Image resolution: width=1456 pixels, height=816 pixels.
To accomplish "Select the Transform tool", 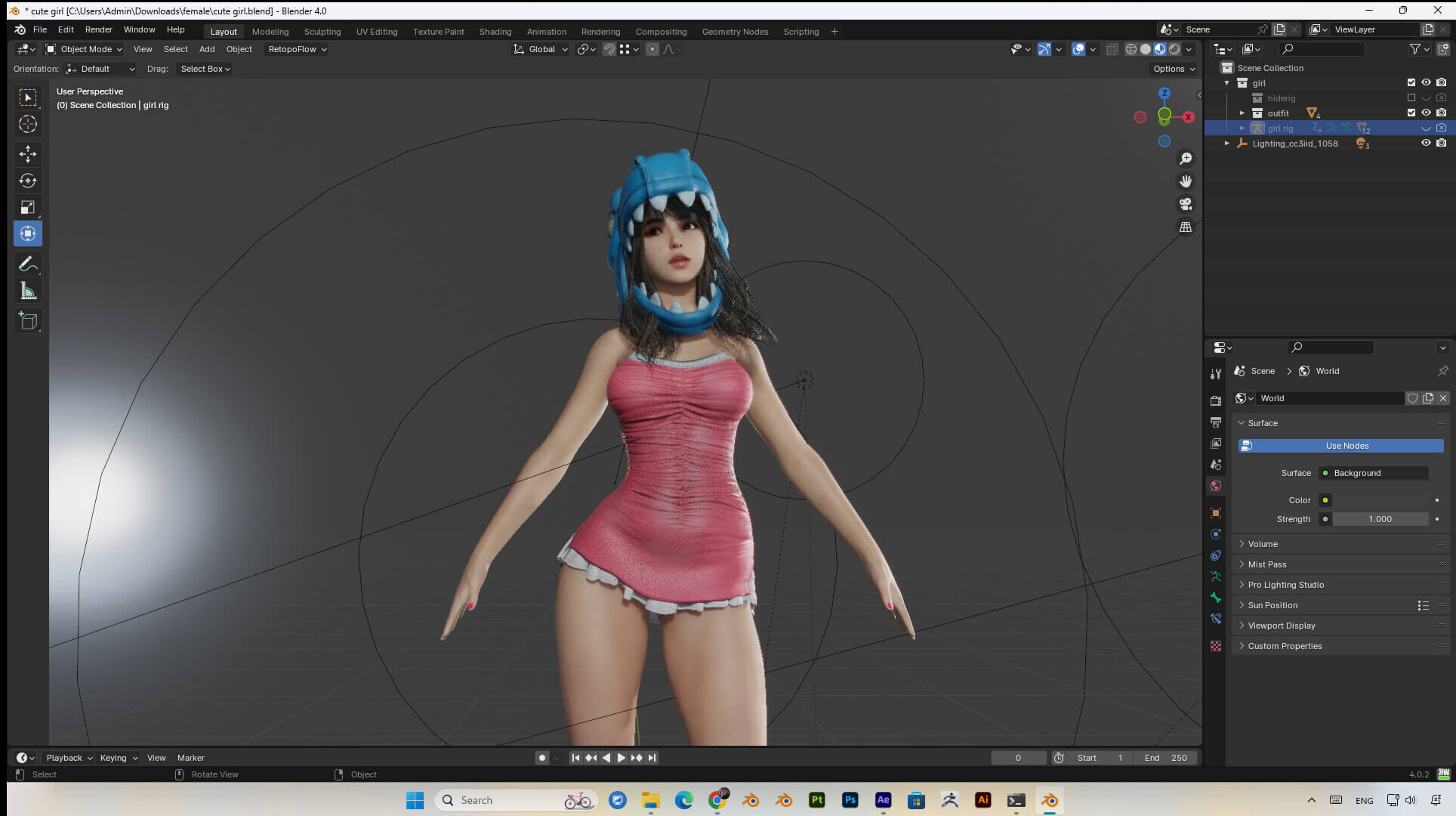I will (28, 233).
